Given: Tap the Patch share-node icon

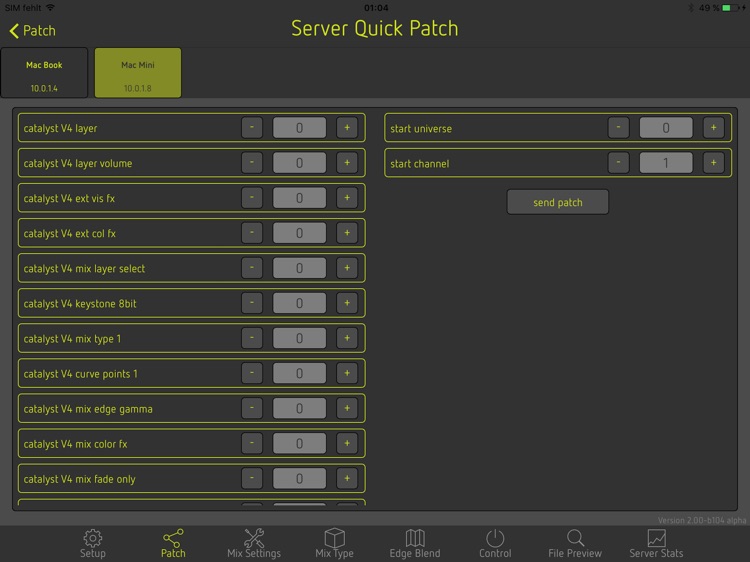Looking at the screenshot, I should [x=173, y=538].
